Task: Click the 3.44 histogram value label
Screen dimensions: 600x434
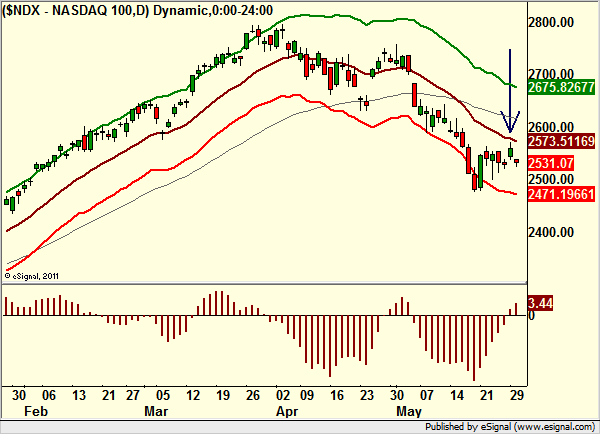Action: coord(540,303)
